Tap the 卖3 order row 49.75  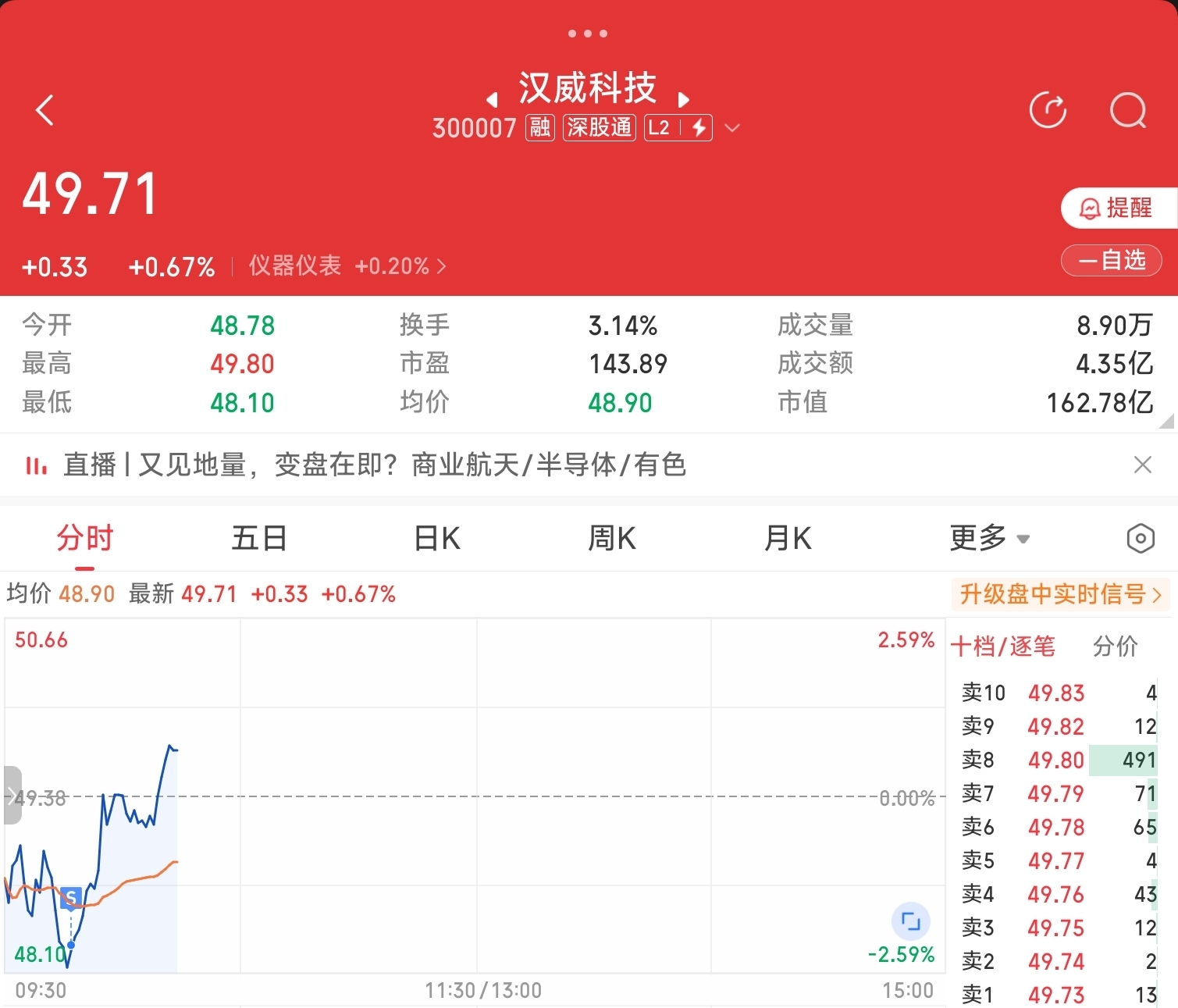pos(1059,928)
